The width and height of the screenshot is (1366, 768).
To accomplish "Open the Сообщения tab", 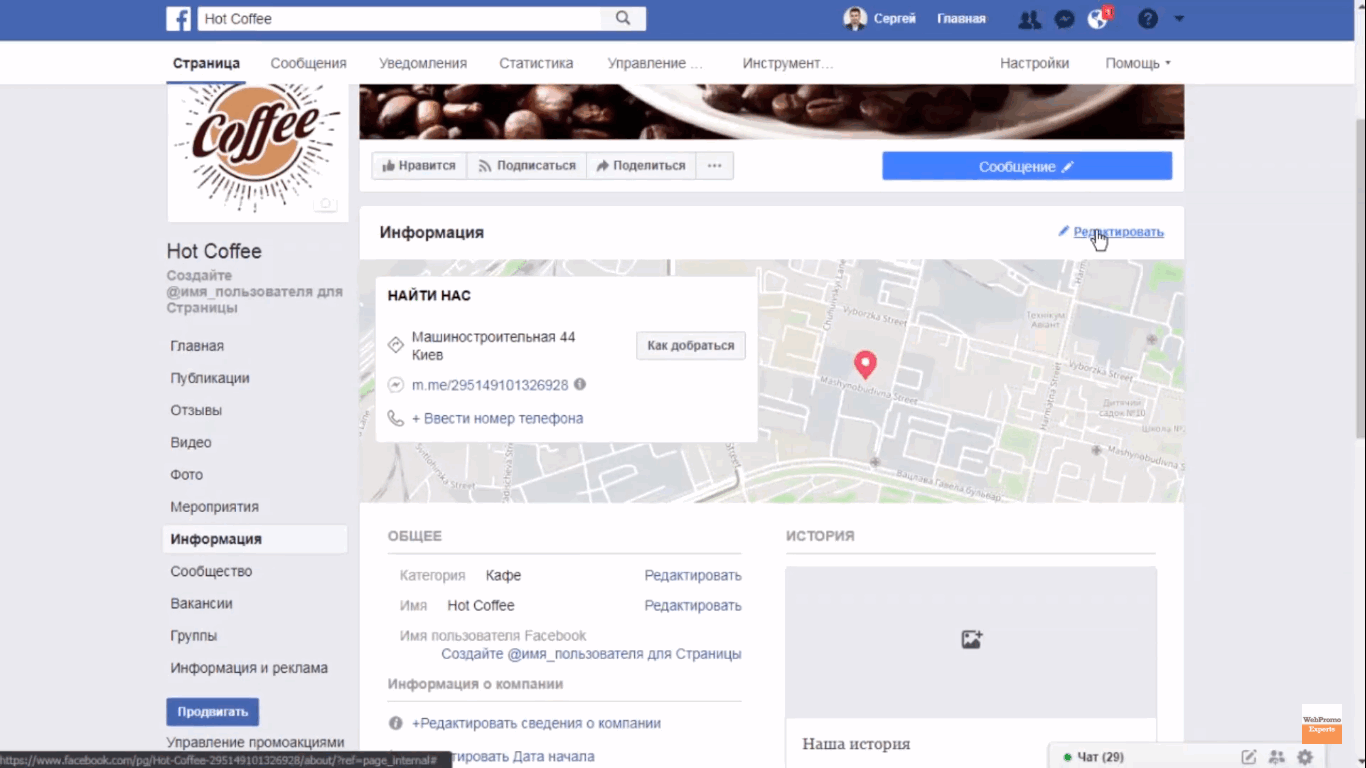I will [308, 63].
